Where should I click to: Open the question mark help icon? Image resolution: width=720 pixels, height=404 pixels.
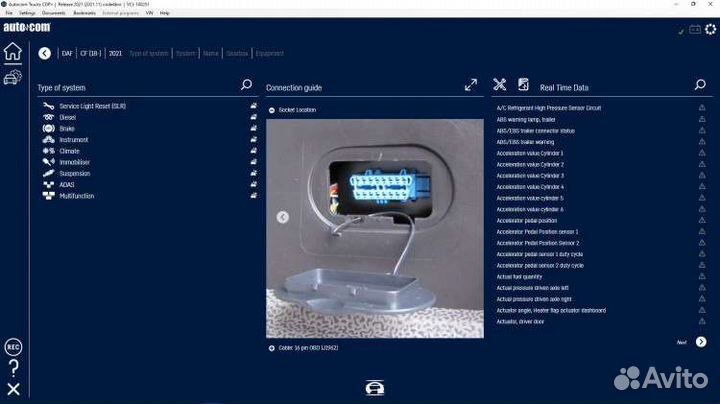[x=14, y=368]
